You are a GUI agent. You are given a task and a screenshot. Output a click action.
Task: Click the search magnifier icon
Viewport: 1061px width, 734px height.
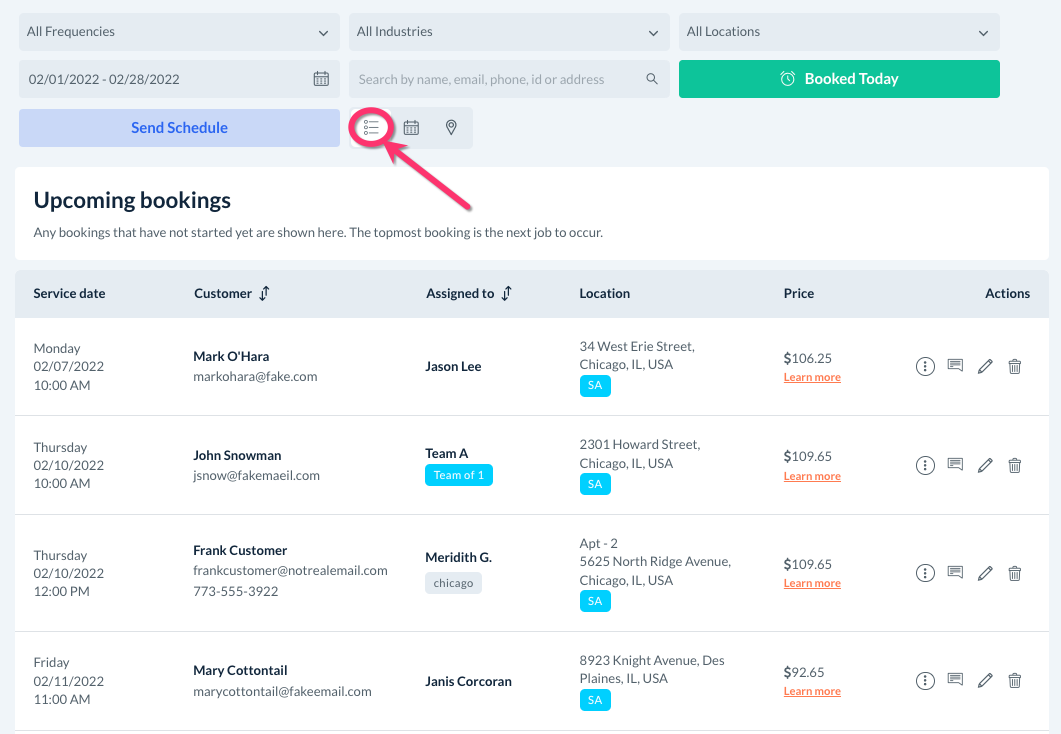652,79
